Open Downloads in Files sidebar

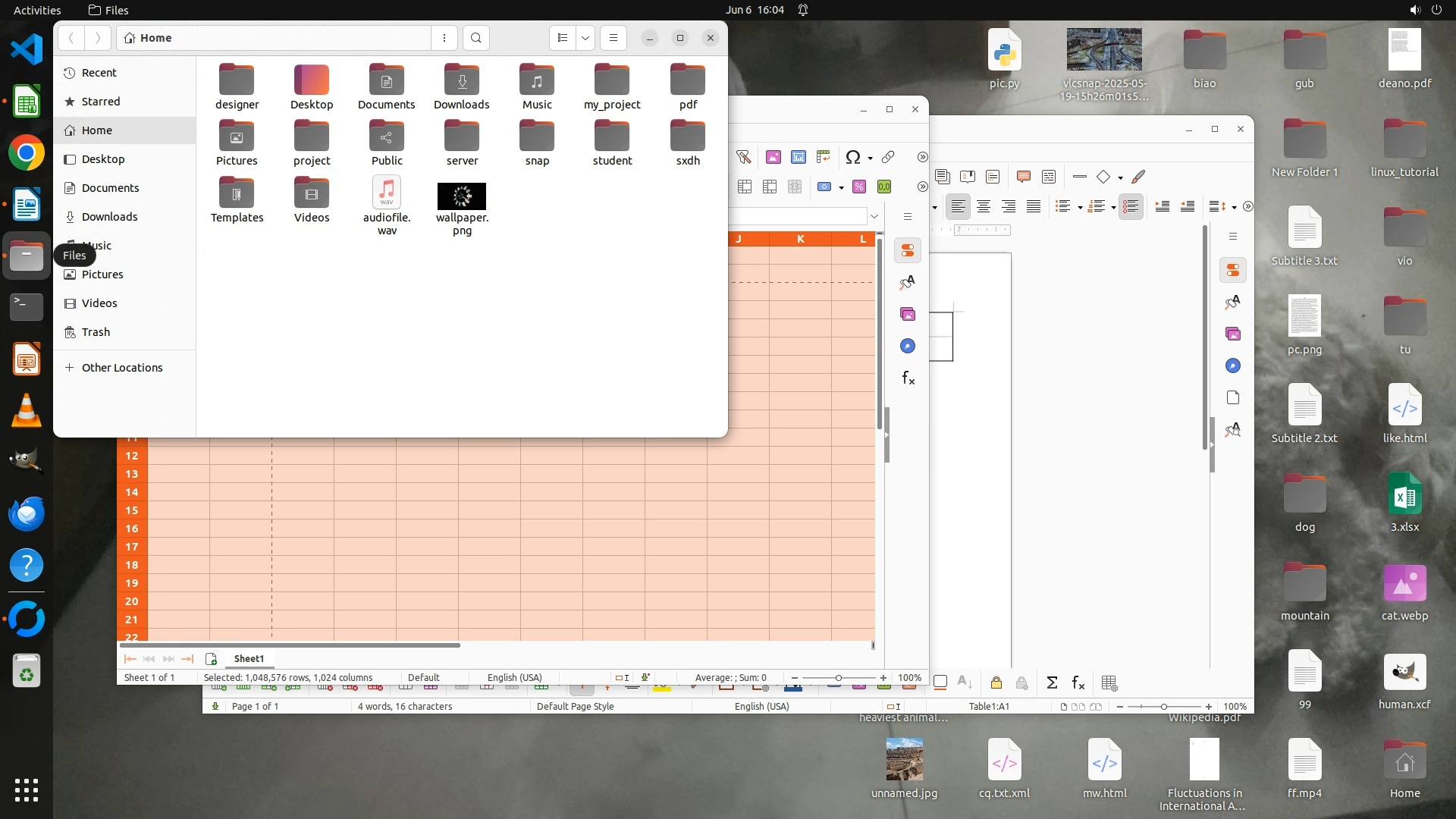pos(109,217)
